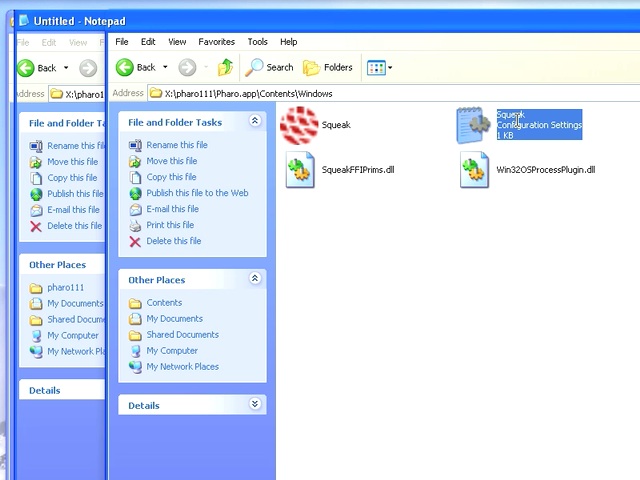
Task: Click Delete this file in rear window
Action: tap(75, 226)
